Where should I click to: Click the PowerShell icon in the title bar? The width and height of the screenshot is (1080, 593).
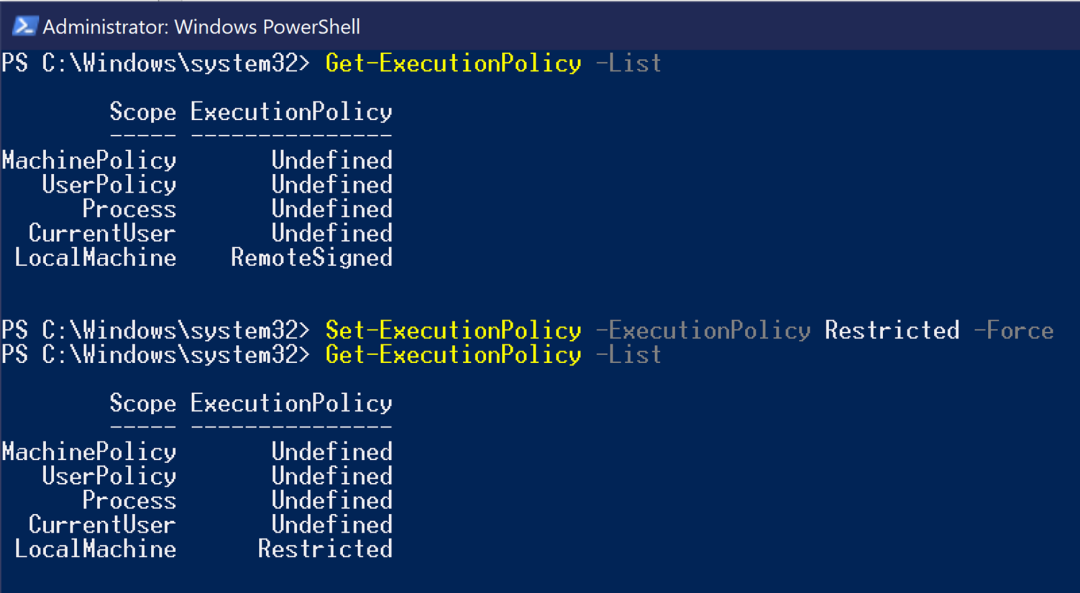coord(25,26)
